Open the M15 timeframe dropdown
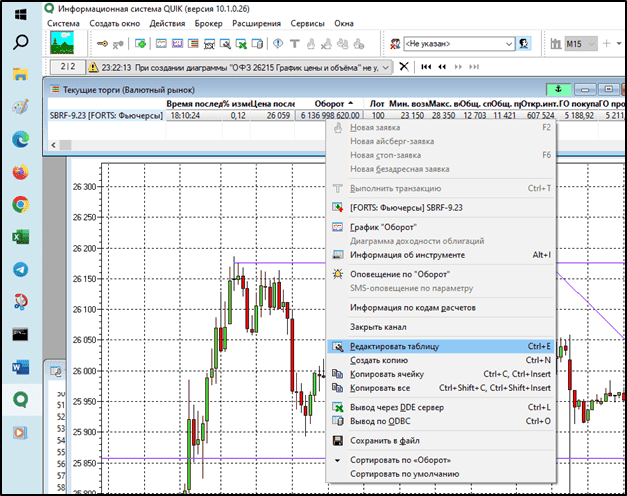This screenshot has width=627, height=496. 592,44
